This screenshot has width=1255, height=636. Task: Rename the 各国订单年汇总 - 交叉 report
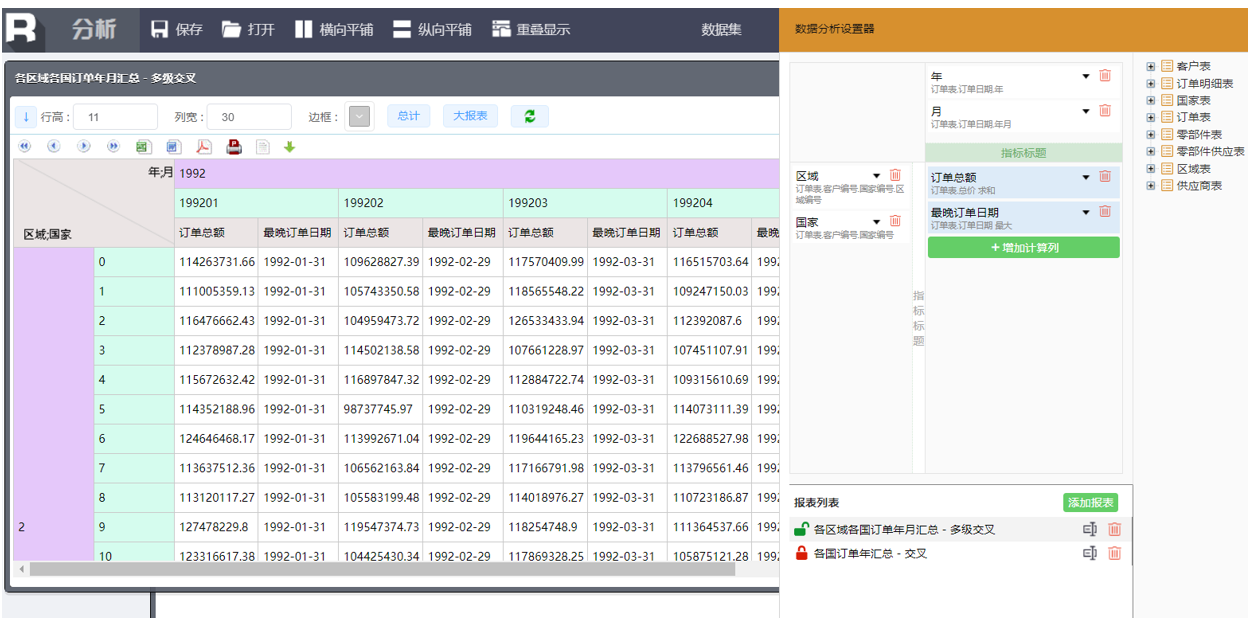click(1090, 553)
